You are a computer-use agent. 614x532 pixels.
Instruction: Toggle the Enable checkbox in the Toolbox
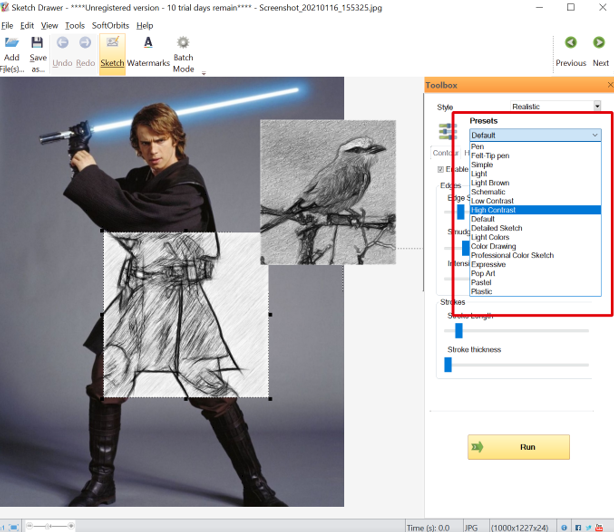[441, 169]
